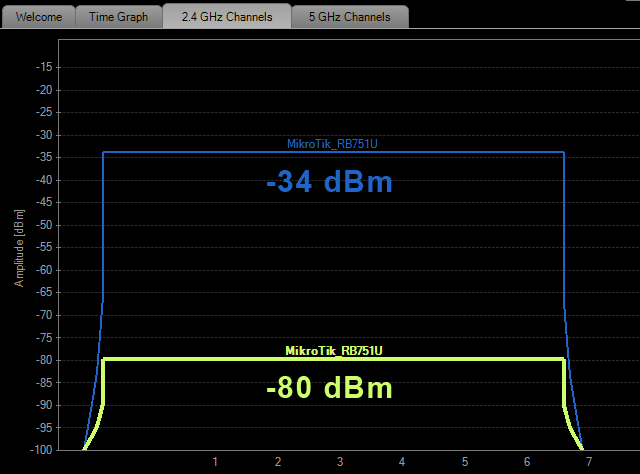Click channel 5 on the x-axis
This screenshot has width=640, height=474.
(465, 462)
